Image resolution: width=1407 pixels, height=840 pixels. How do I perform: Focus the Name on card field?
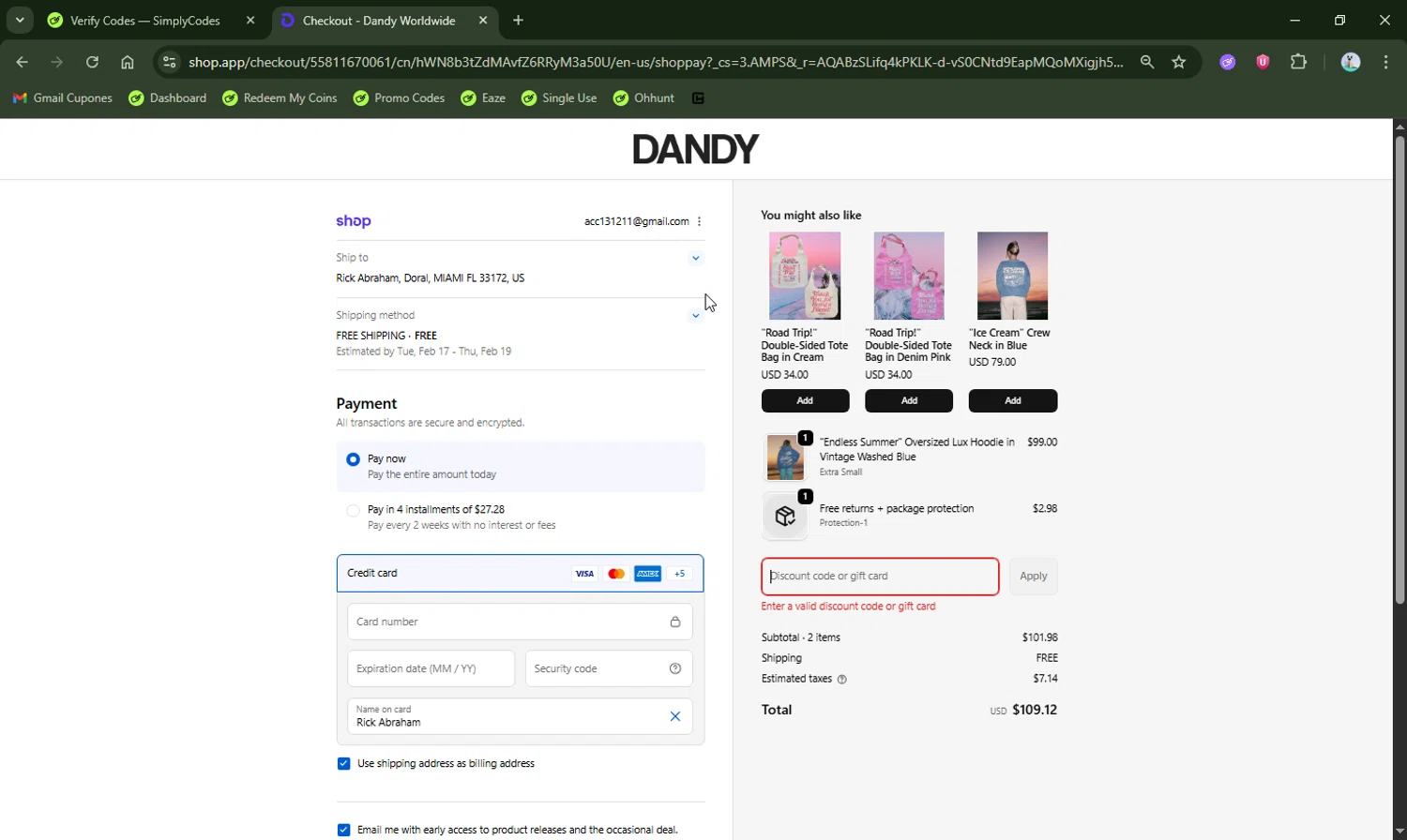[x=520, y=716]
